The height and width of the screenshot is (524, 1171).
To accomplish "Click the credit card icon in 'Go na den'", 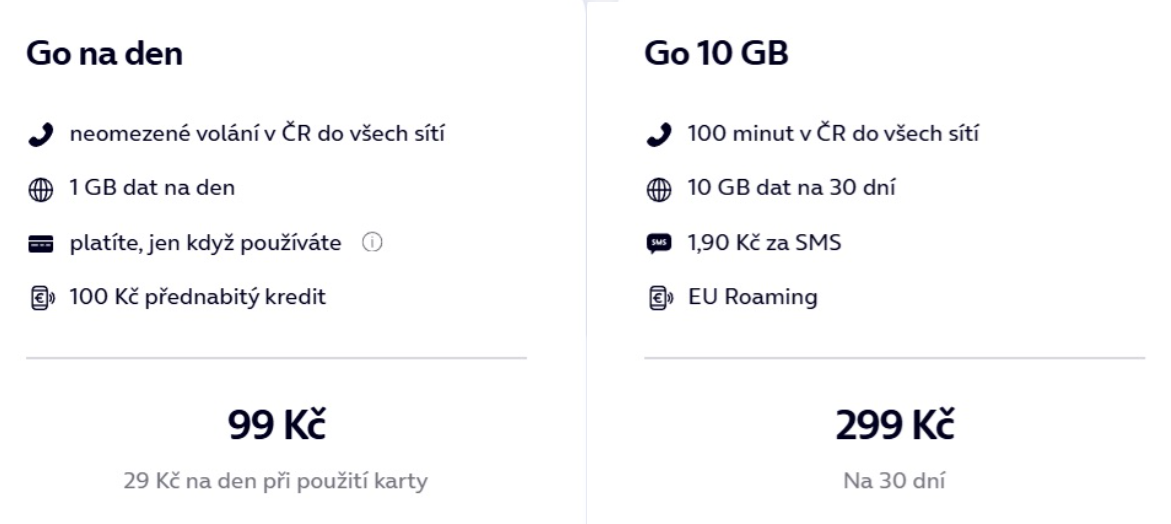I will click(x=40, y=244).
